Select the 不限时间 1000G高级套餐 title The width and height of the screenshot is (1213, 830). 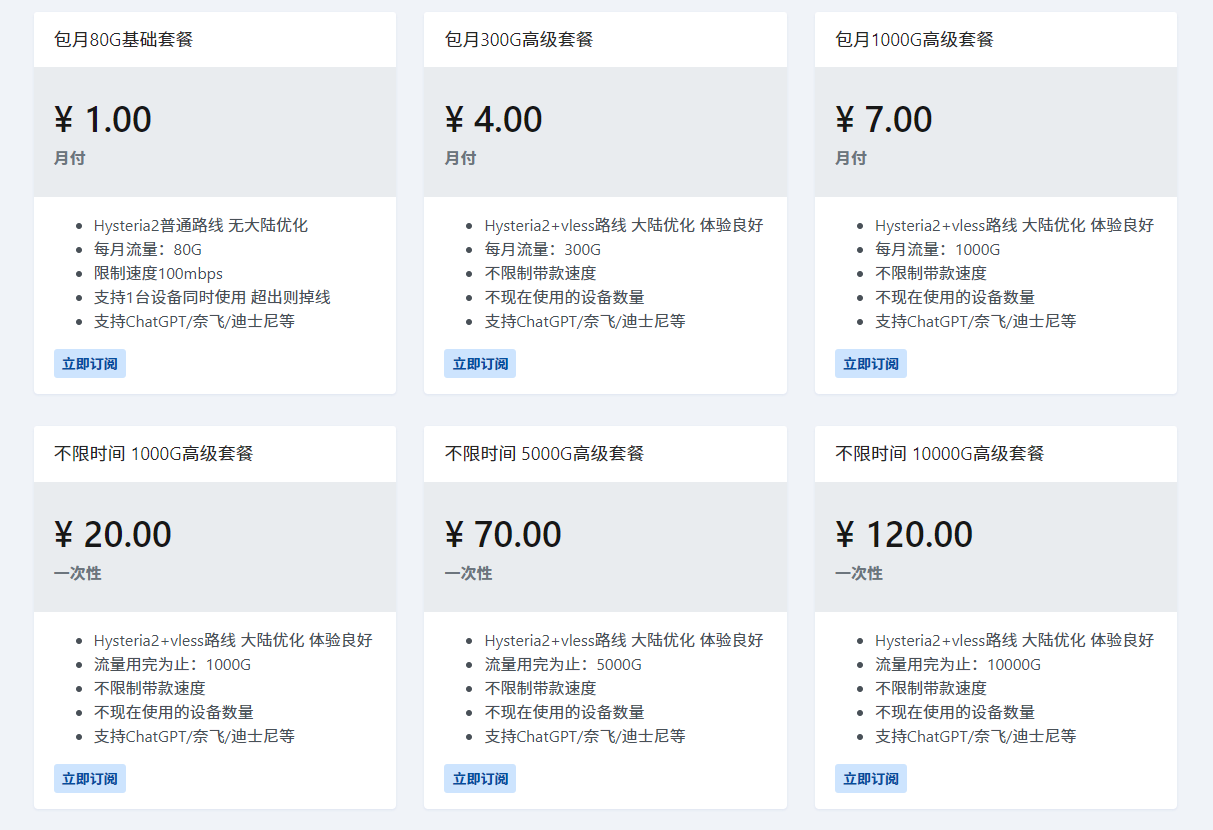(154, 454)
